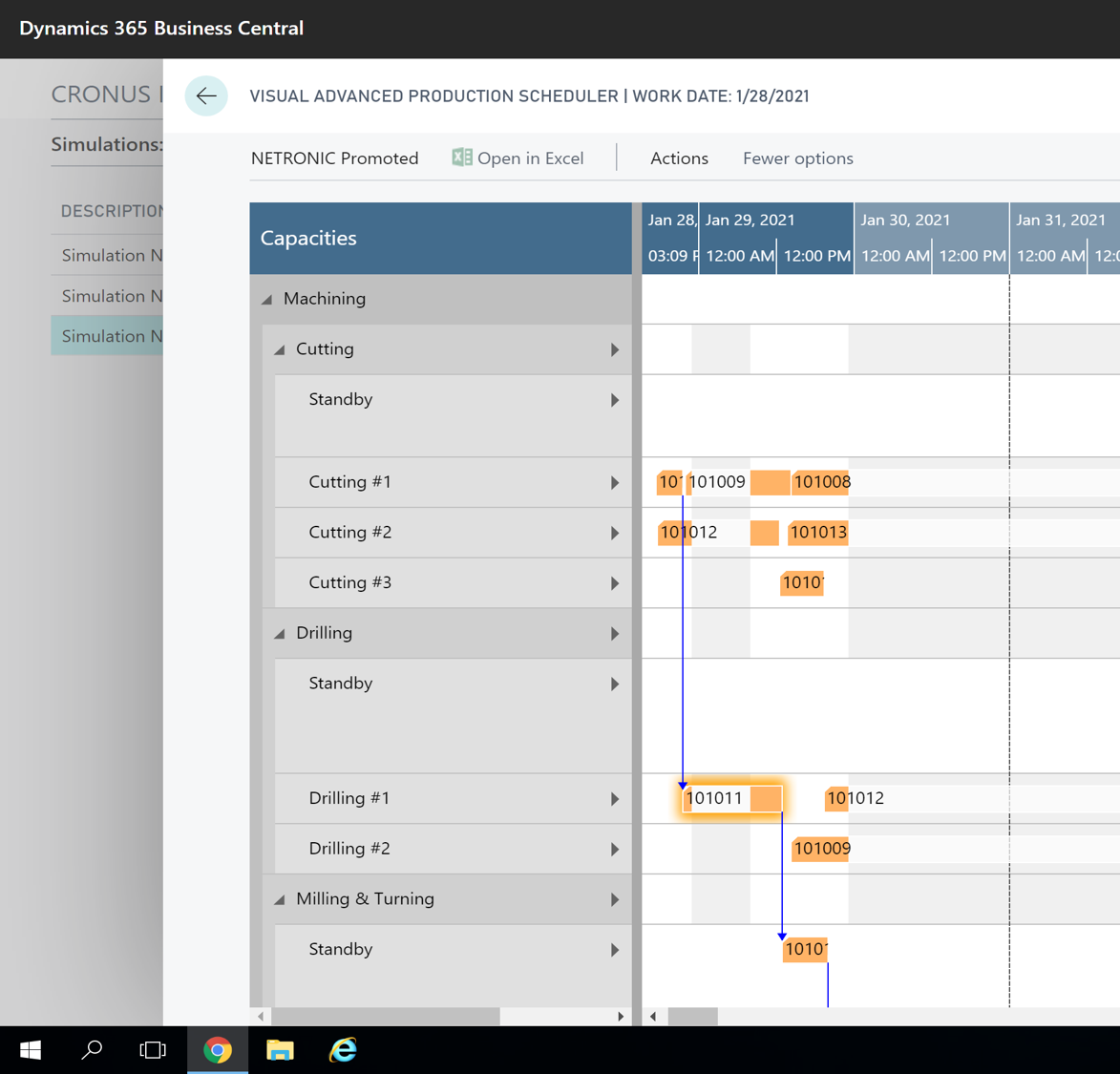Click Dynamics 365 Business Central title
The image size is (1120, 1074).
(161, 29)
